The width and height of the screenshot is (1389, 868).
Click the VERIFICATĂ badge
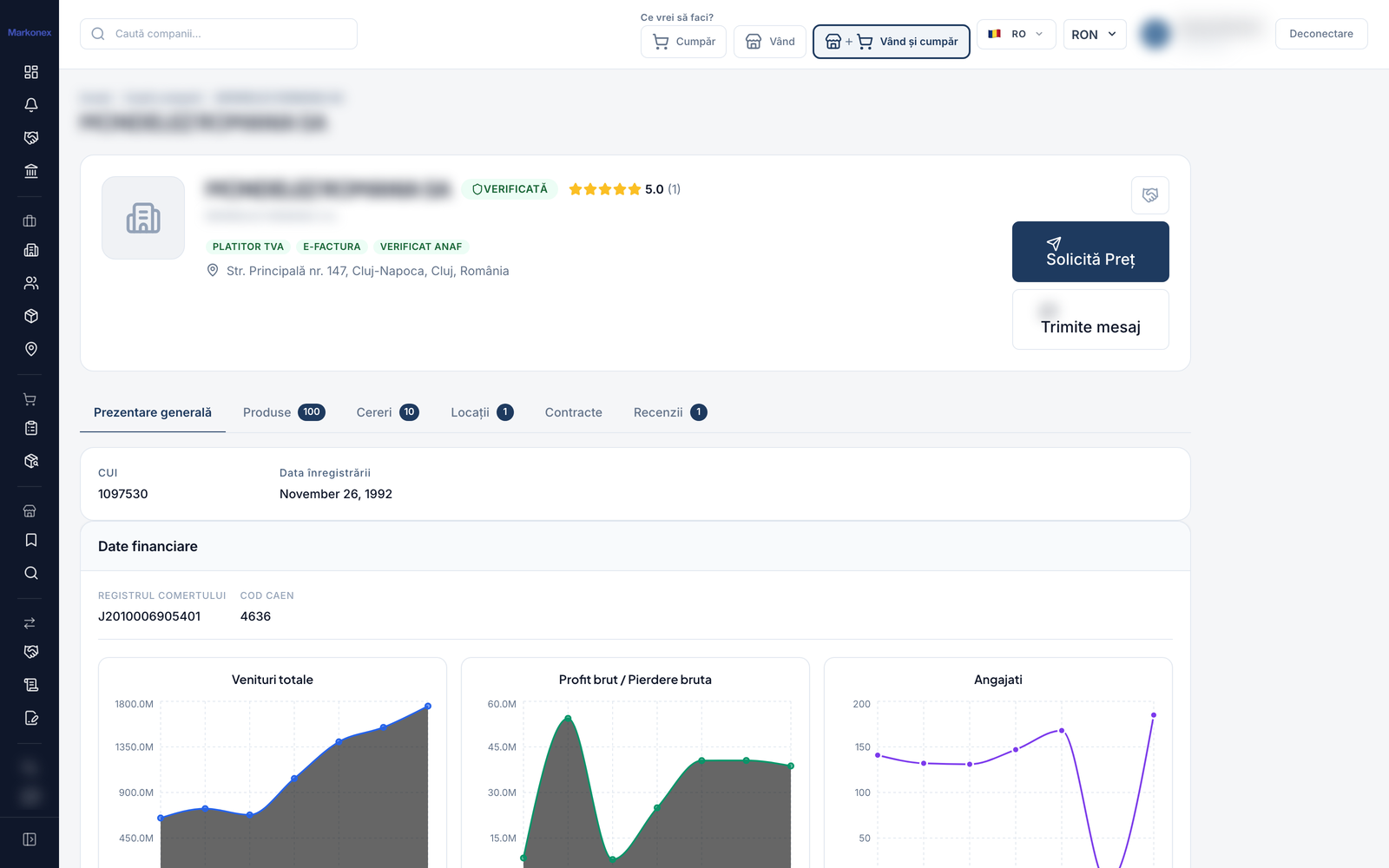(510, 189)
